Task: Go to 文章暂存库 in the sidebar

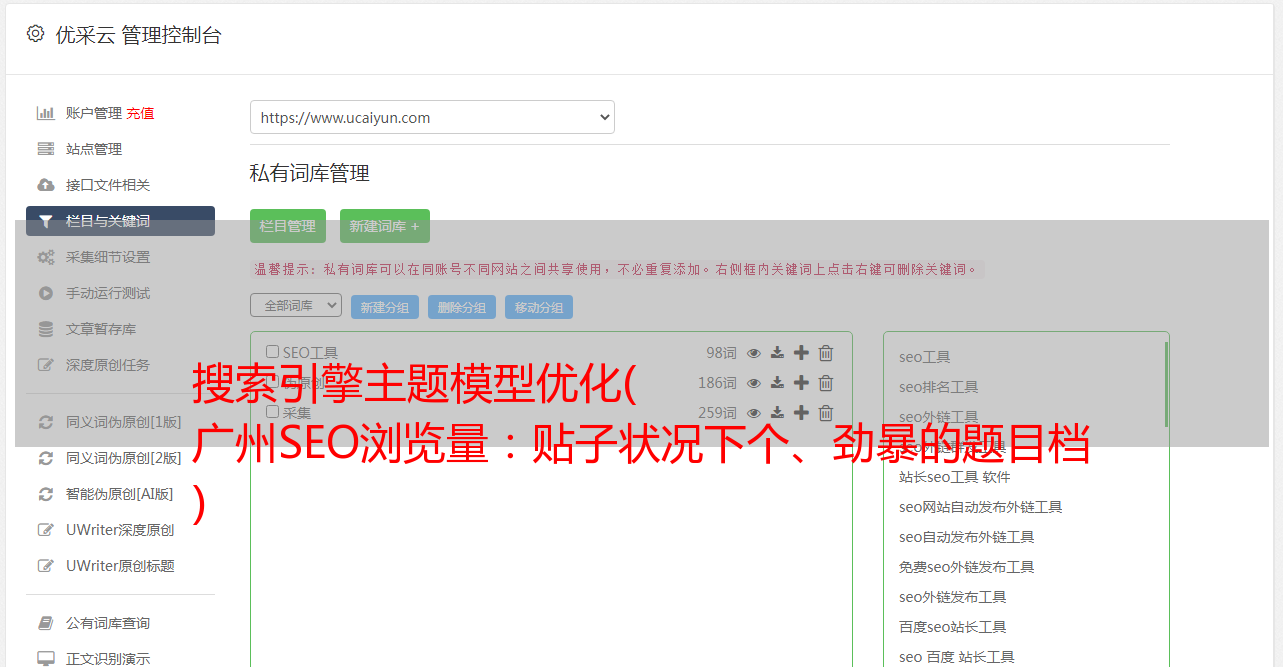Action: 101,329
